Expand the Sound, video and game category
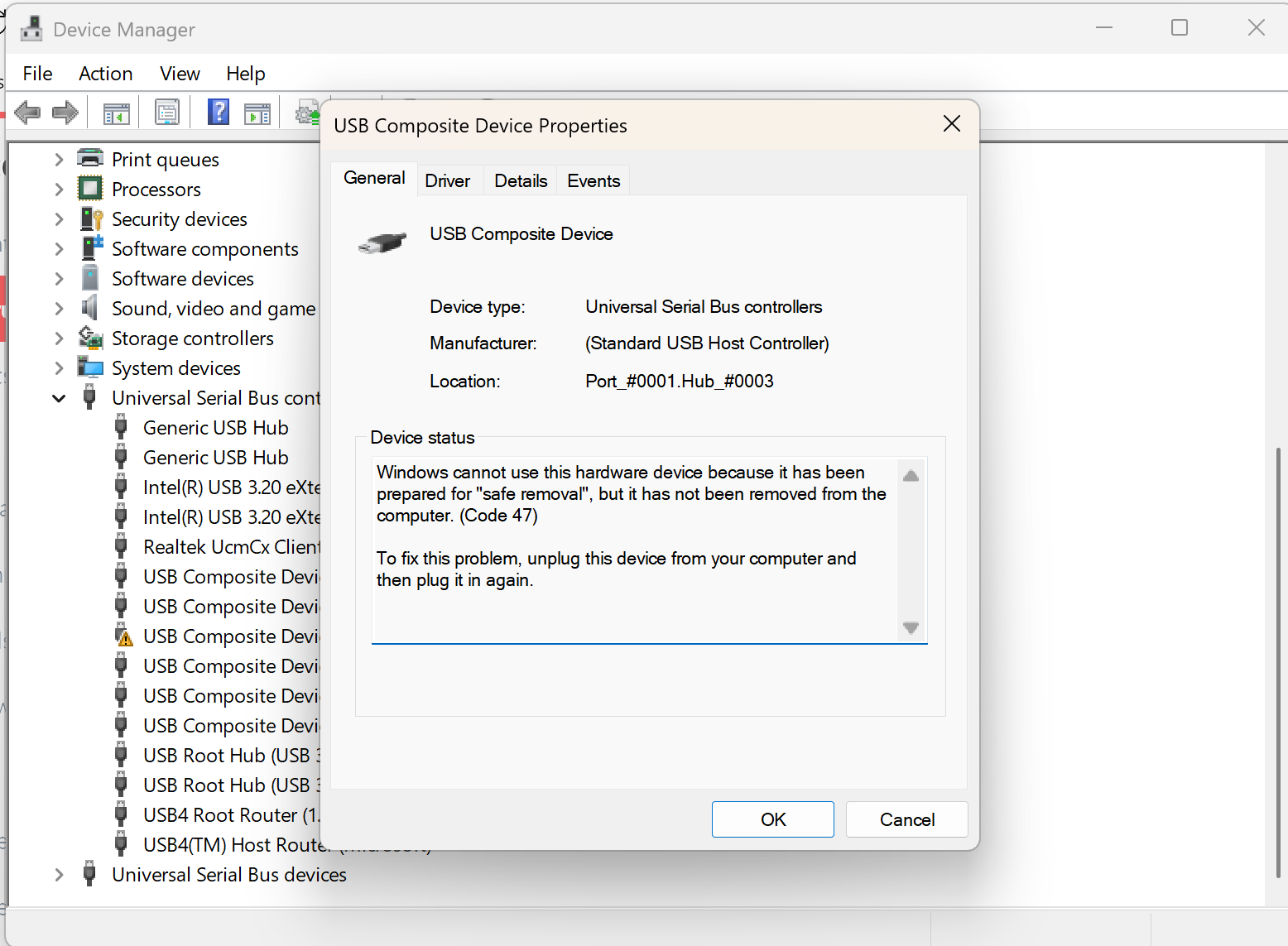This screenshot has width=1288, height=946. [59, 309]
